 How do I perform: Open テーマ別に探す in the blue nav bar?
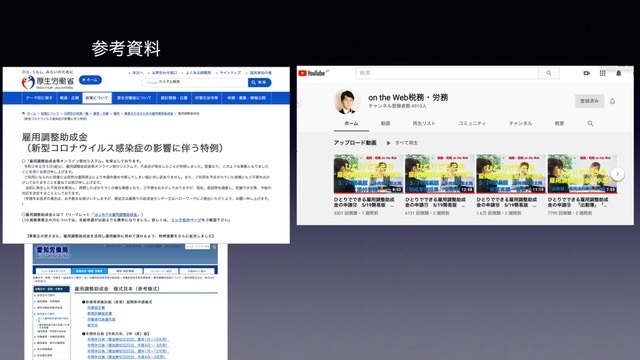click(39, 98)
